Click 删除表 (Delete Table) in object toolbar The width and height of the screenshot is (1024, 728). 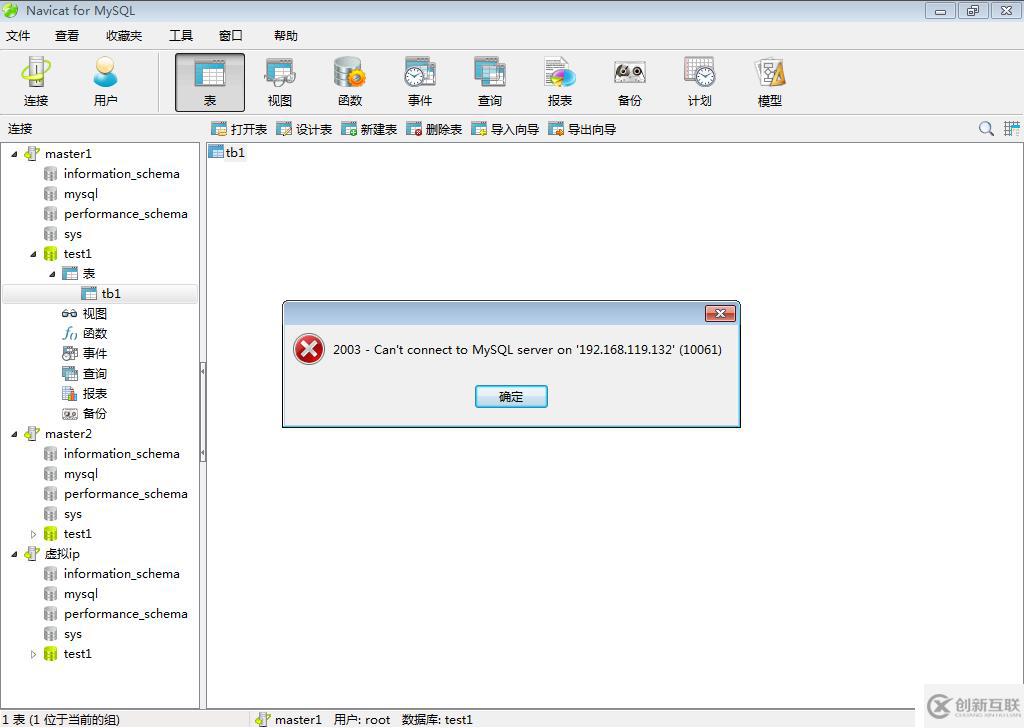tap(434, 129)
